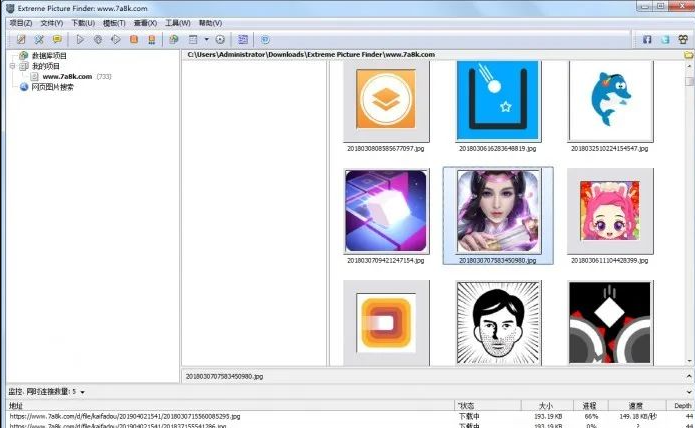Sort by the 进程 column header

[589, 406]
